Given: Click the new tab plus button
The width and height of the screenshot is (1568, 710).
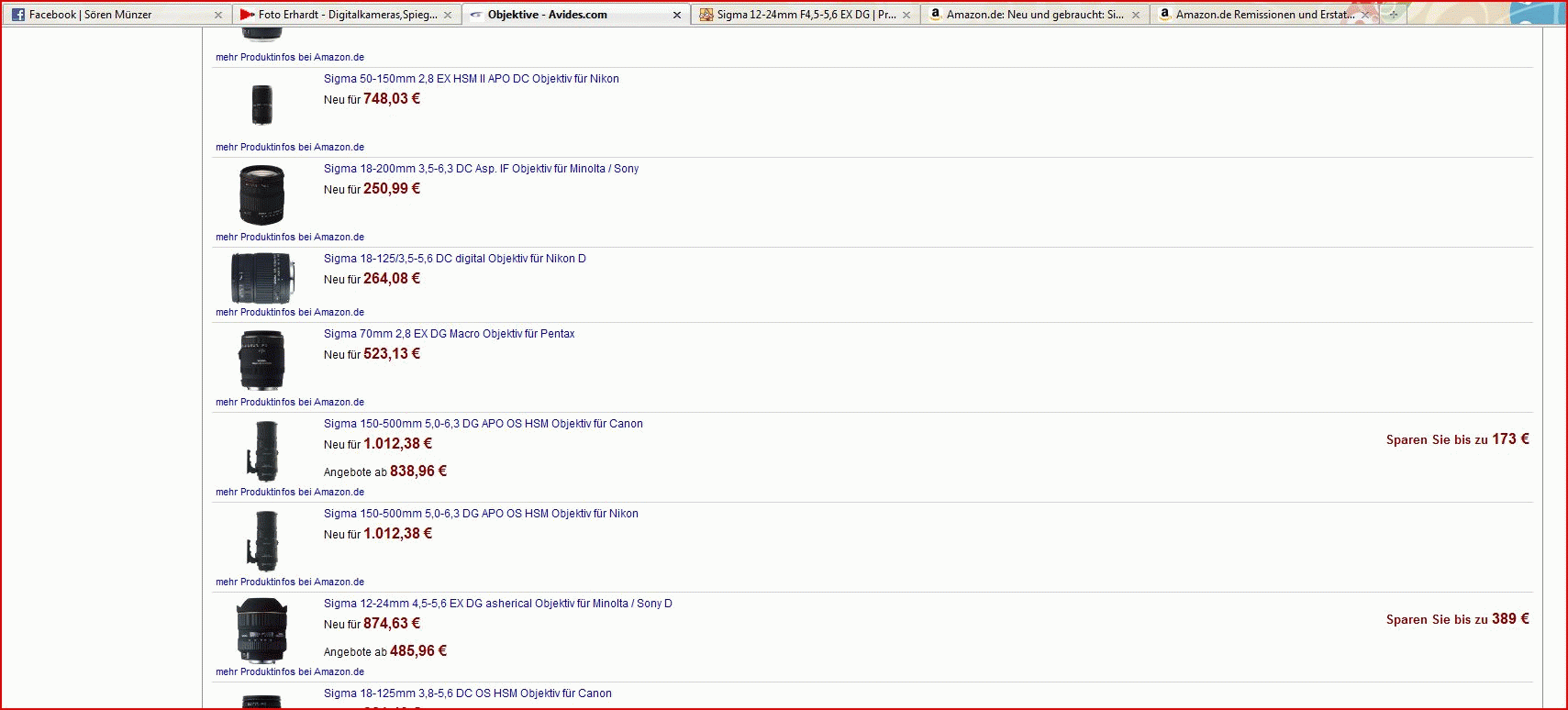Looking at the screenshot, I should click(1394, 15).
